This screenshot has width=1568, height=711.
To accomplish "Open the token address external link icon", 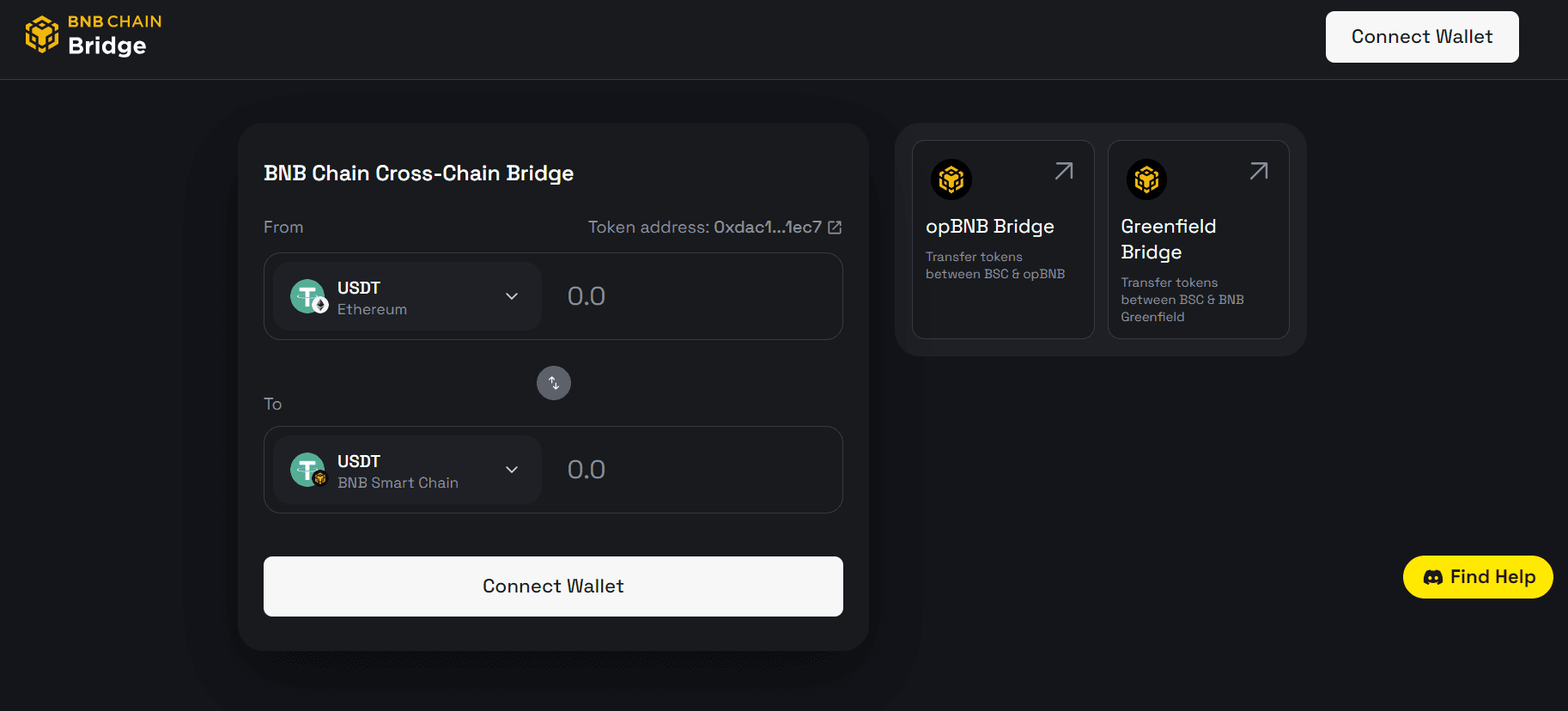I will click(x=835, y=228).
